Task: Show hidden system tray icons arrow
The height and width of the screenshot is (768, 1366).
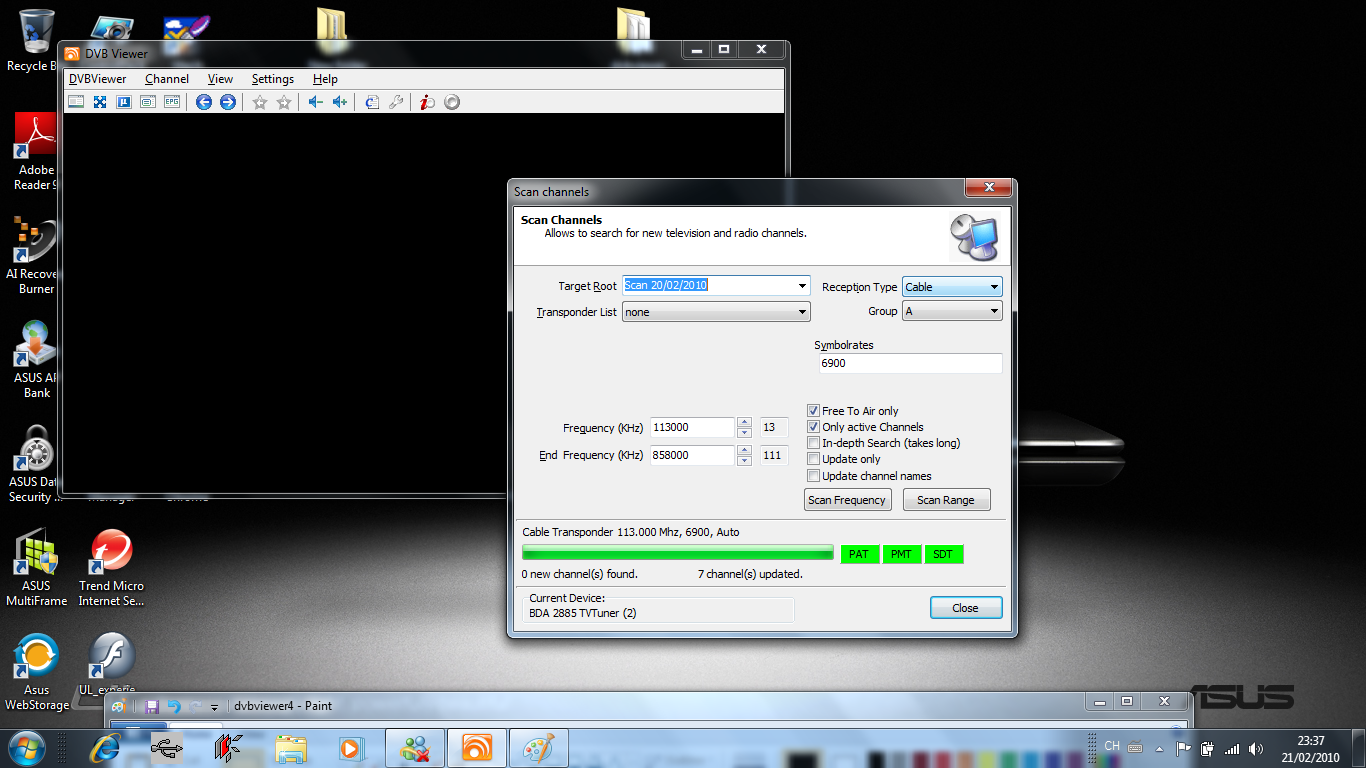Action: (x=1159, y=748)
